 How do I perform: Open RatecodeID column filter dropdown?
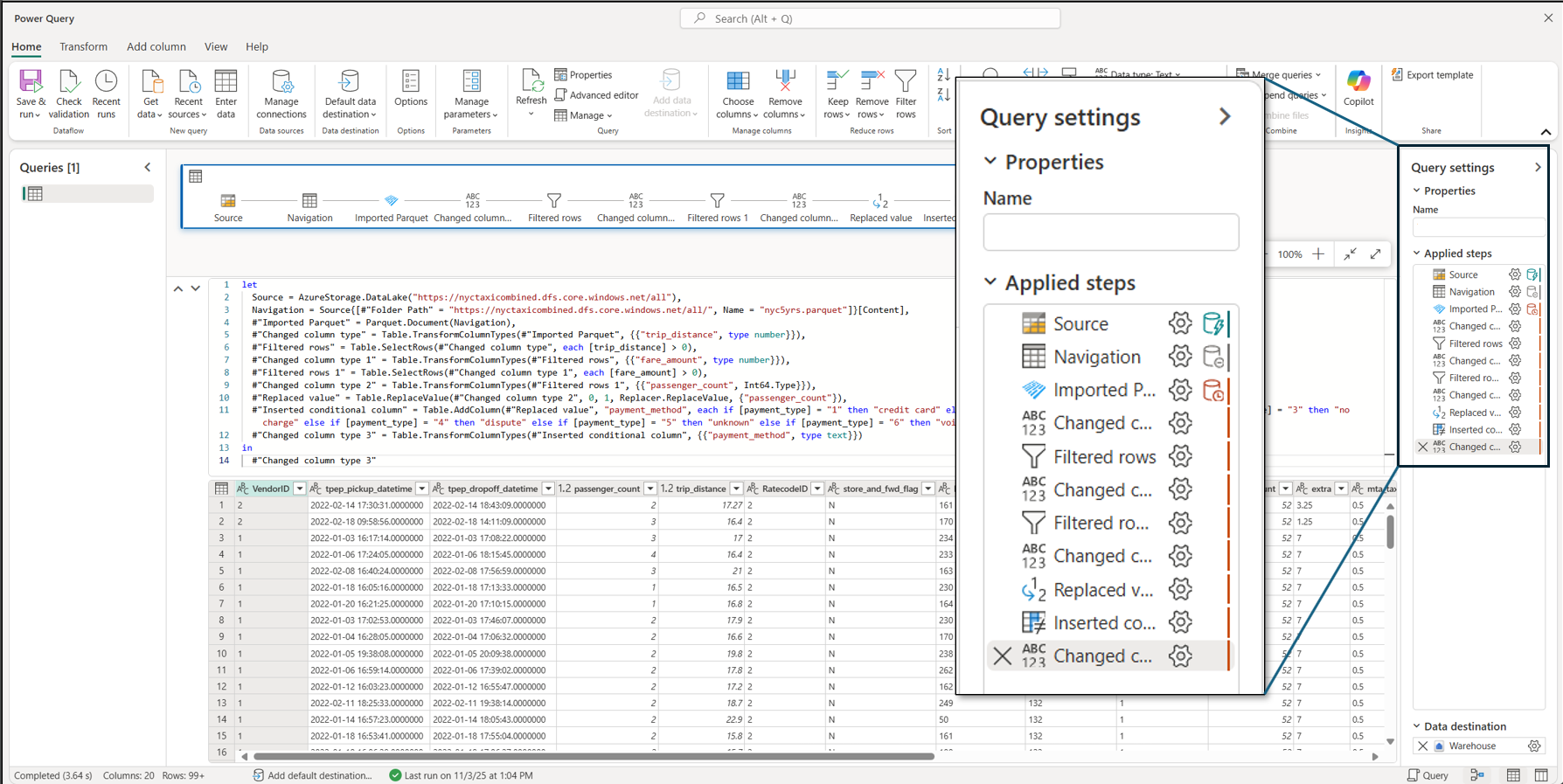point(817,489)
